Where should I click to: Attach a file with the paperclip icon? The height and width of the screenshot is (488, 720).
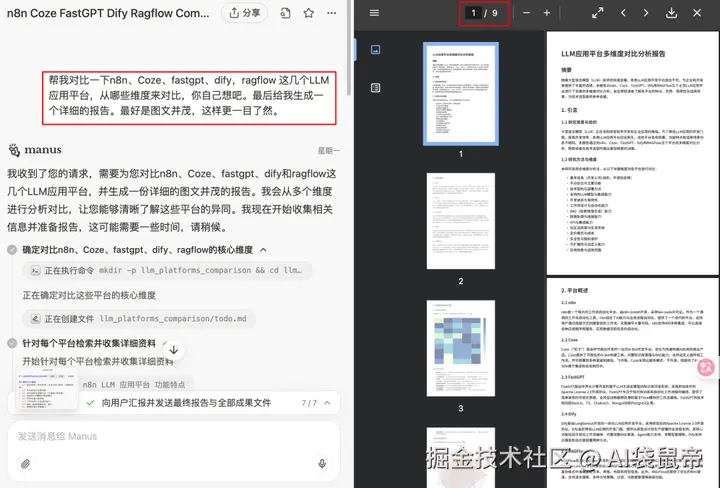pyautogui.click(x=25, y=464)
